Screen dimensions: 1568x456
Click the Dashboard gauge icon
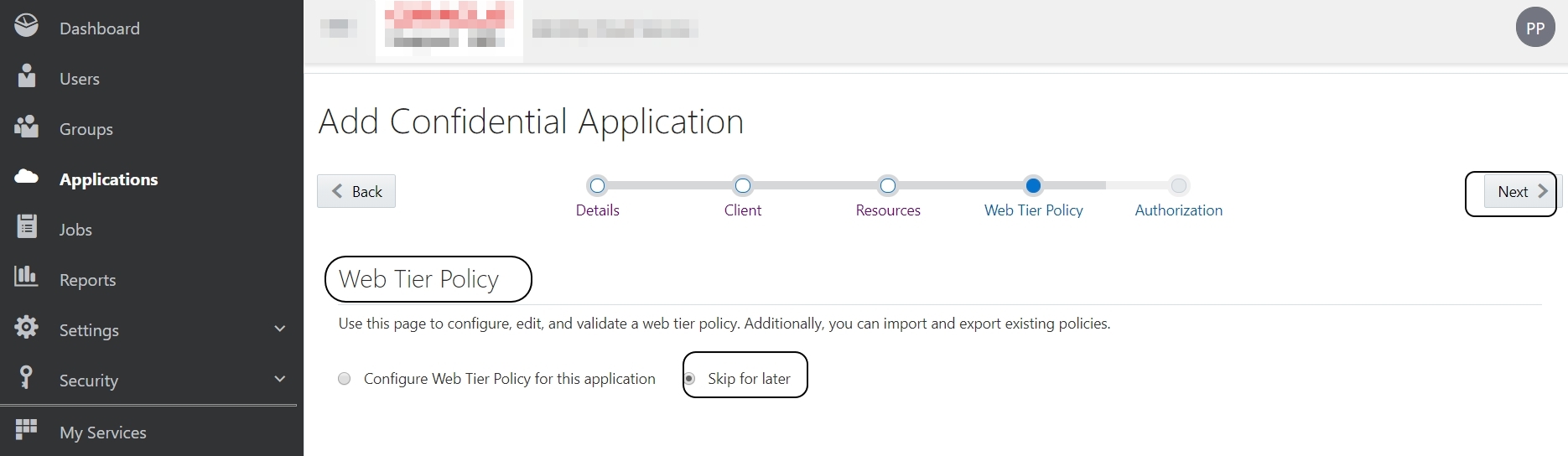pyautogui.click(x=26, y=26)
